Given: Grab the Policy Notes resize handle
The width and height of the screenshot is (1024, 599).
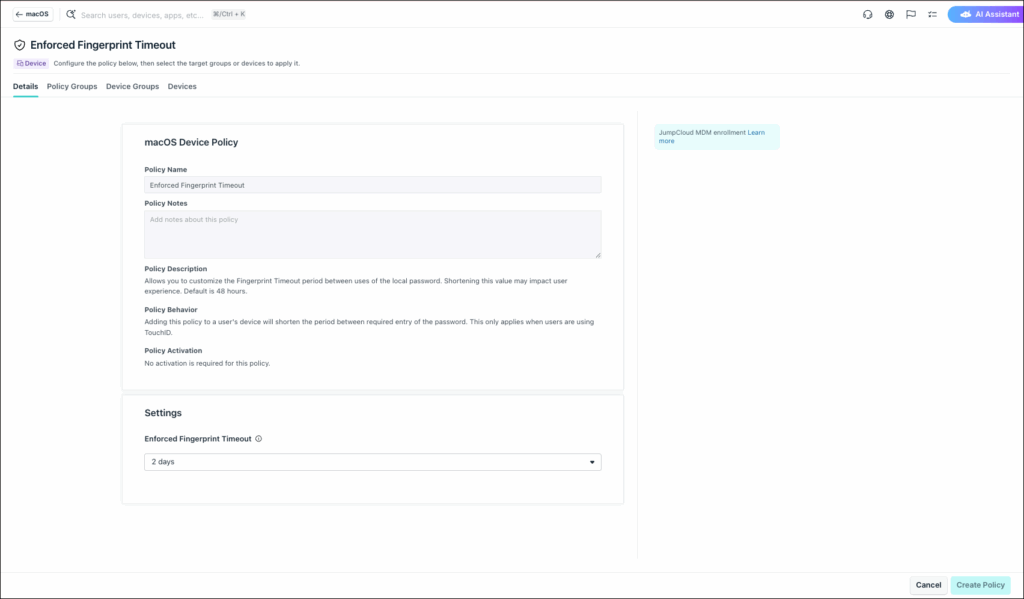Looking at the screenshot, I should (x=598, y=255).
